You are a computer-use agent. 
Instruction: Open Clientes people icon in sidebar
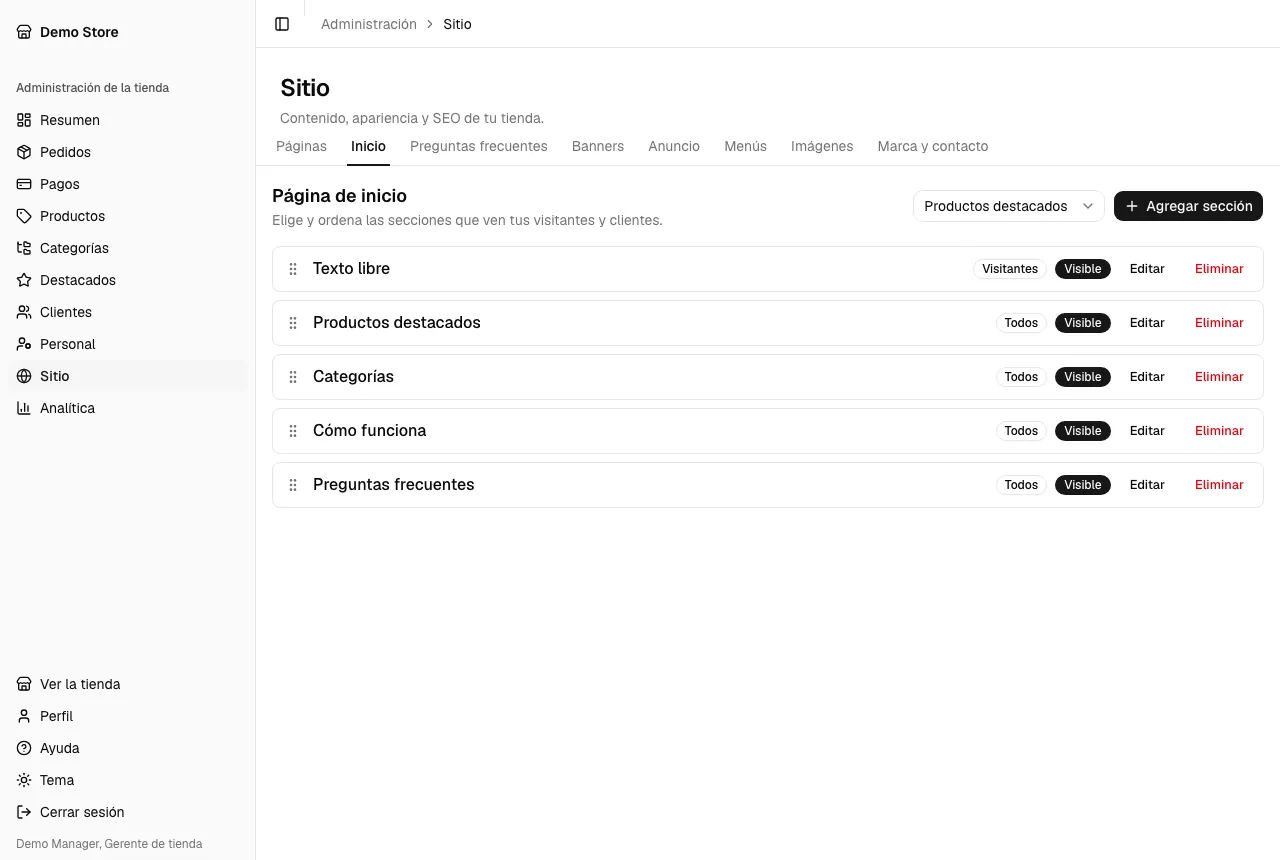(24, 312)
